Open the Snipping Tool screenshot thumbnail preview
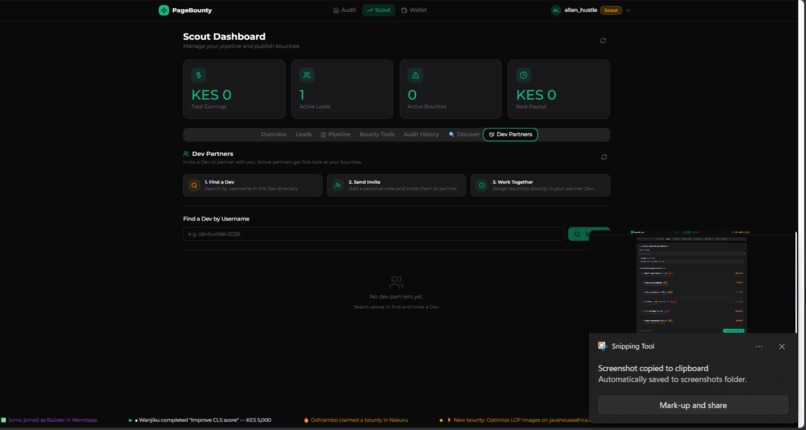 [x=692, y=284]
